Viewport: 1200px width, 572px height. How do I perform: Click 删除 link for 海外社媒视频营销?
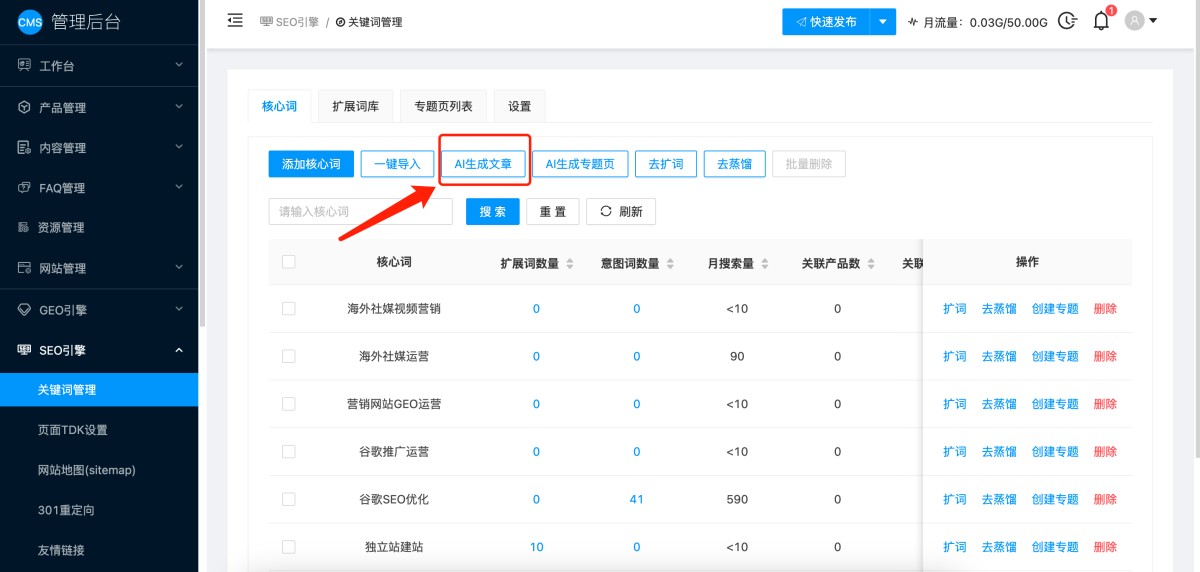tap(1105, 309)
